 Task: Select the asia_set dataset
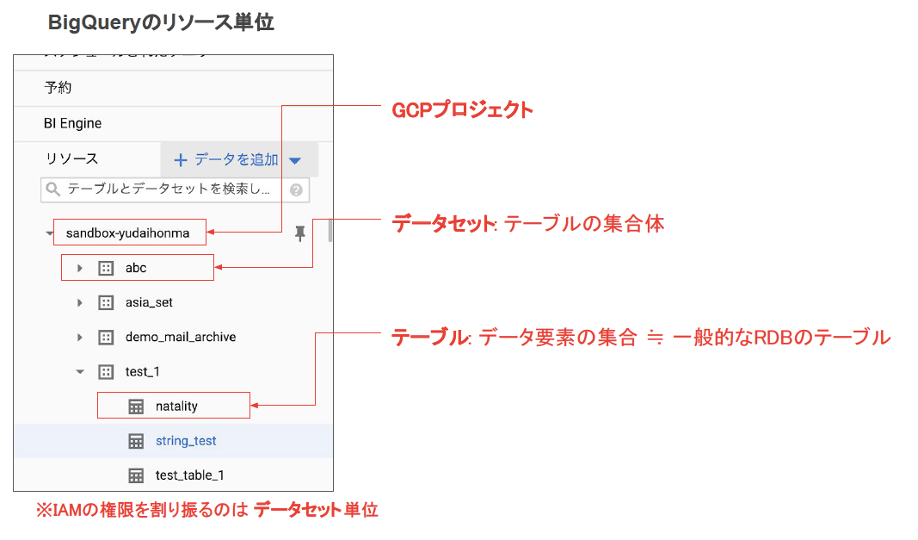point(149,303)
